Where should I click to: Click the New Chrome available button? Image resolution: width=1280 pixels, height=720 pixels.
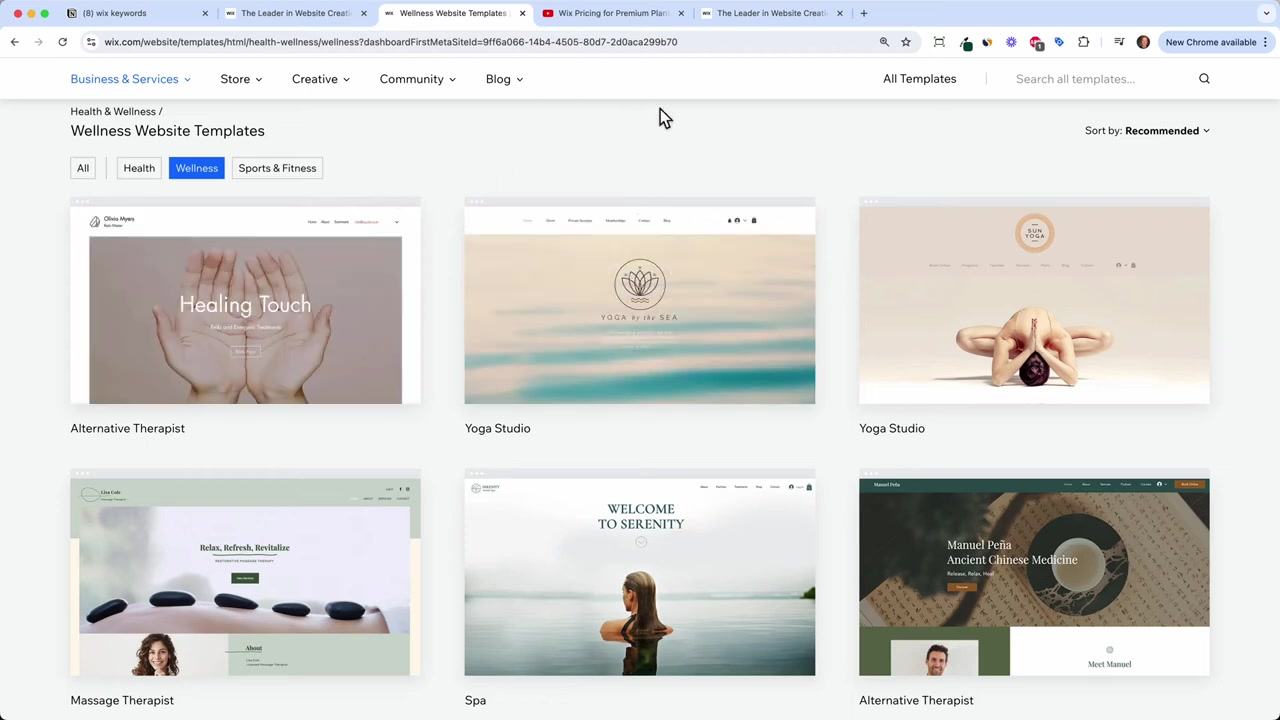[x=1210, y=42]
